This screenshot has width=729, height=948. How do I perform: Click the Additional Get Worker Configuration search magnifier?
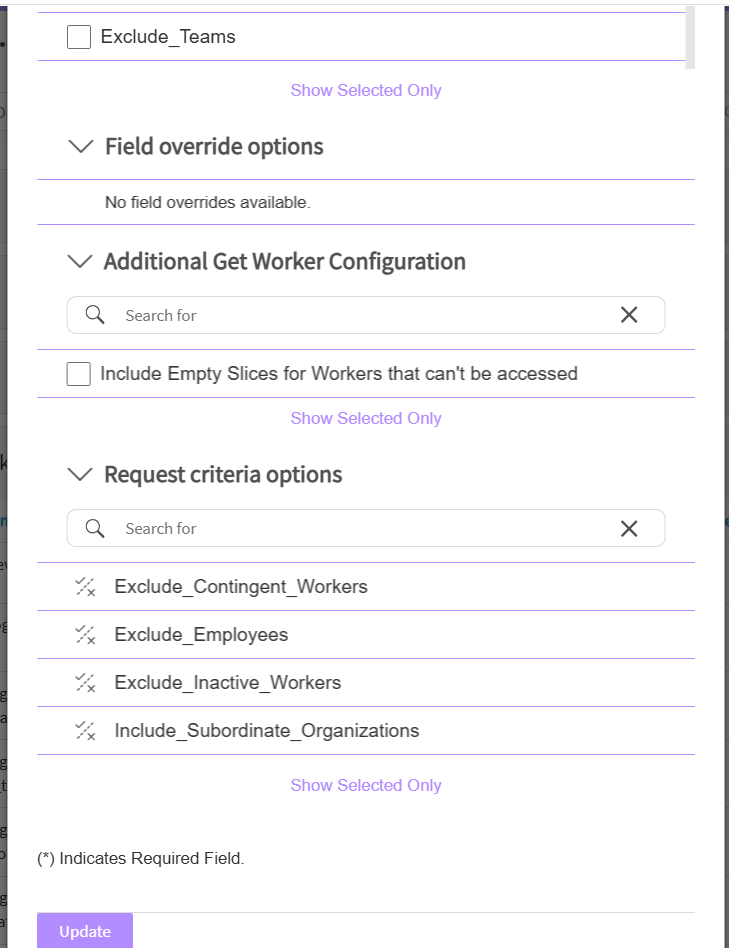click(95, 315)
